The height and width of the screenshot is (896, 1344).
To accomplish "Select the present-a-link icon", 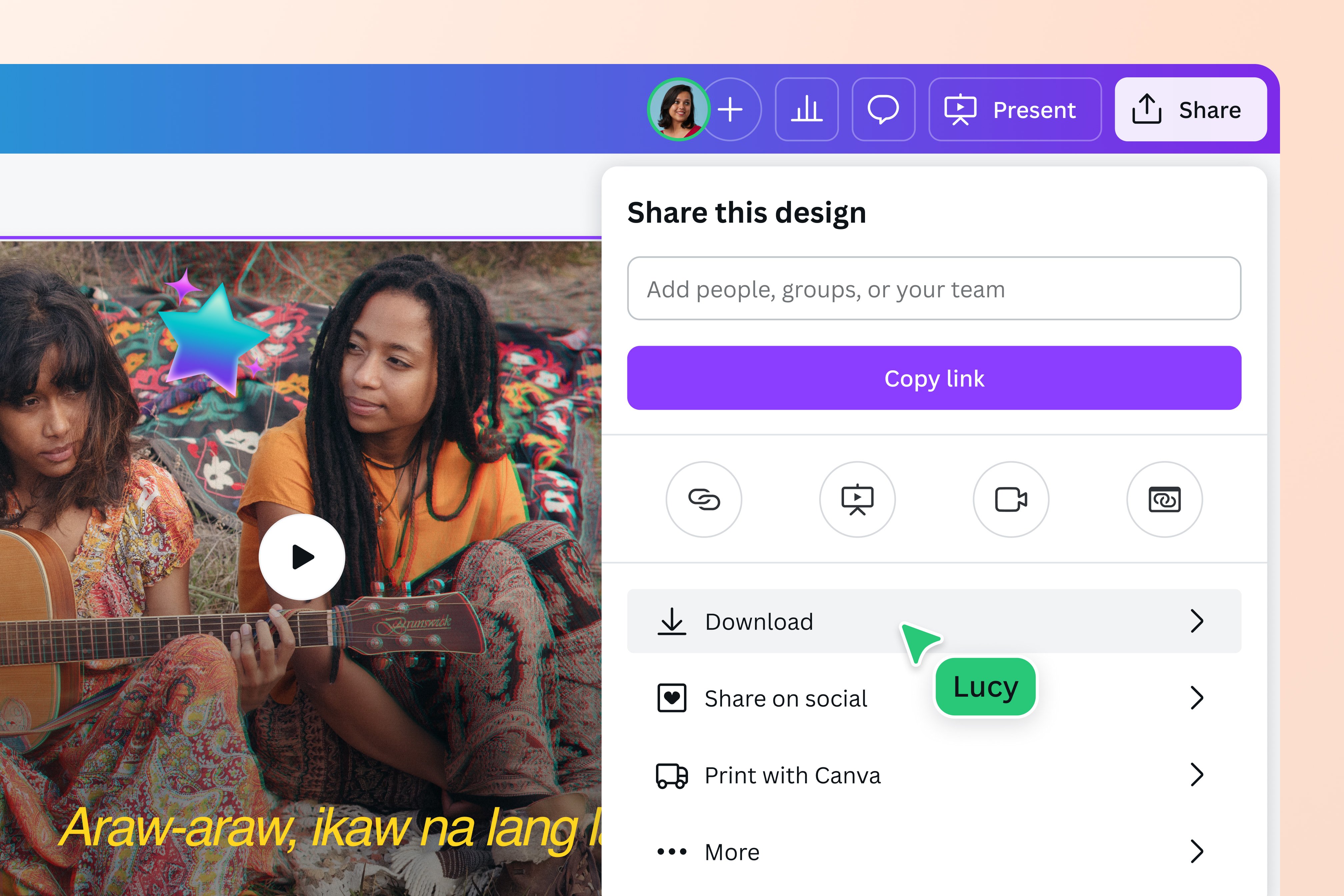I will click(858, 499).
